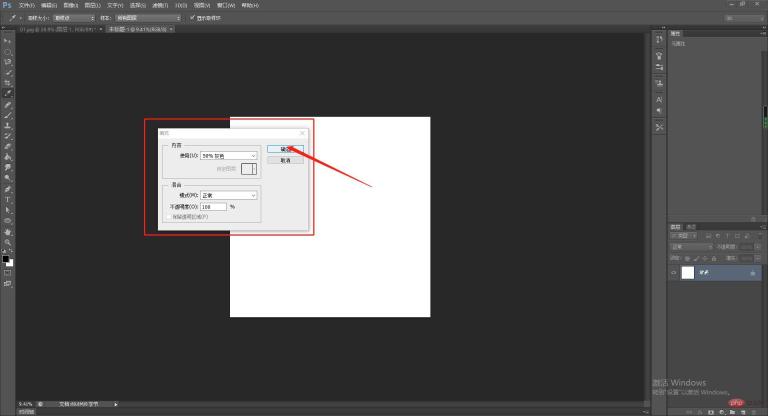Click Cancel in the Fill dialog
768x416 pixels.
pyautogui.click(x=285, y=160)
